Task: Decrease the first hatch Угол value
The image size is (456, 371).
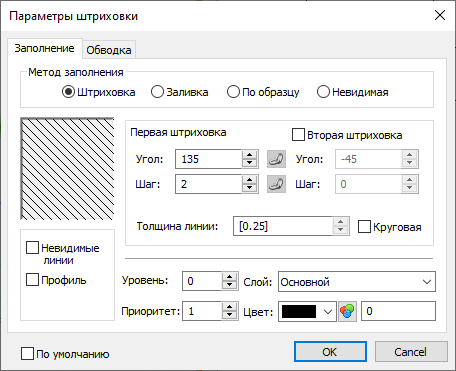Action: point(249,163)
